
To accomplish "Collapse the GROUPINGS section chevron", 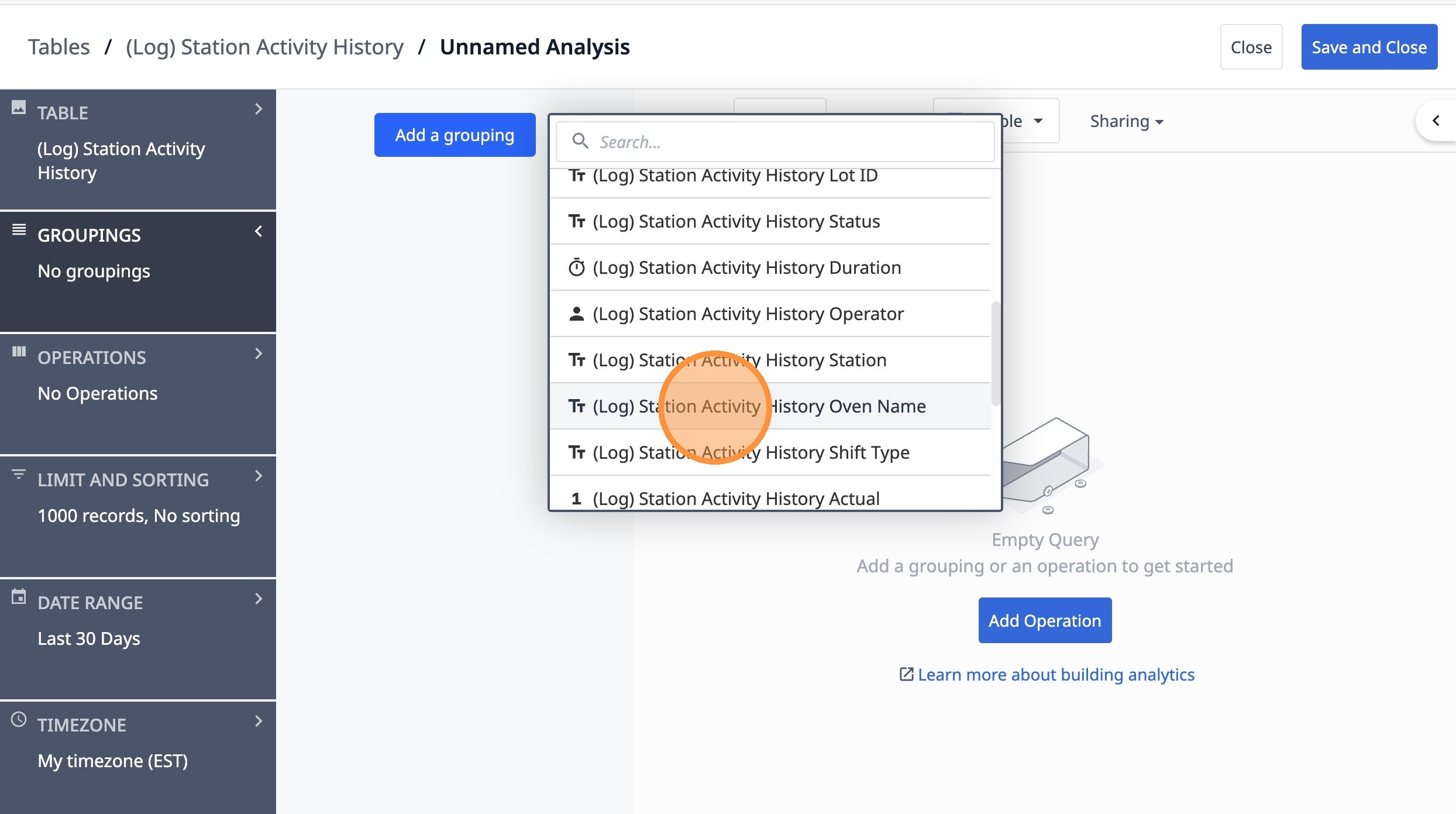I will [x=259, y=231].
